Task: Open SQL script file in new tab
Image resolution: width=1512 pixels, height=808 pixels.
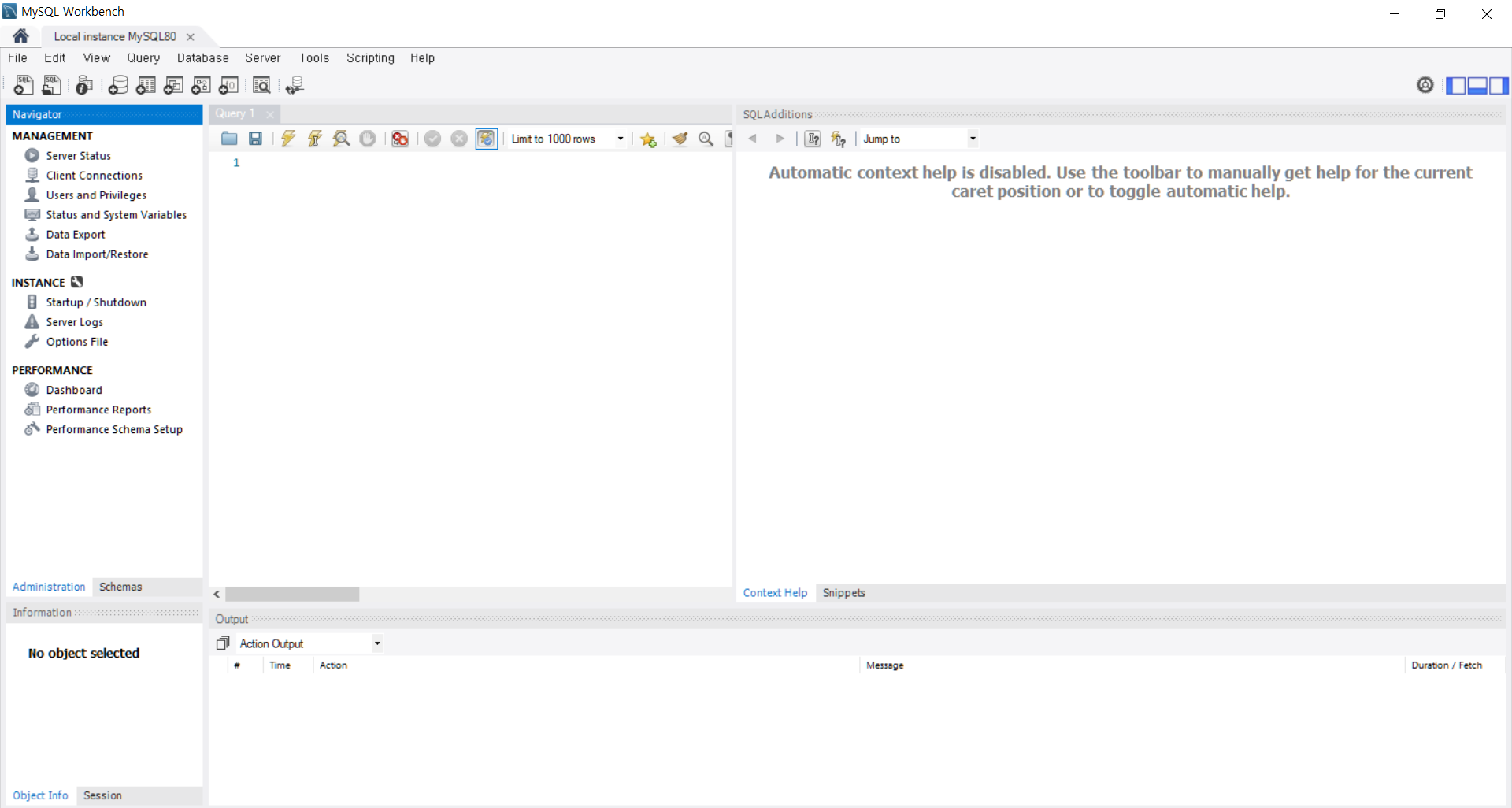Action: tap(52, 85)
